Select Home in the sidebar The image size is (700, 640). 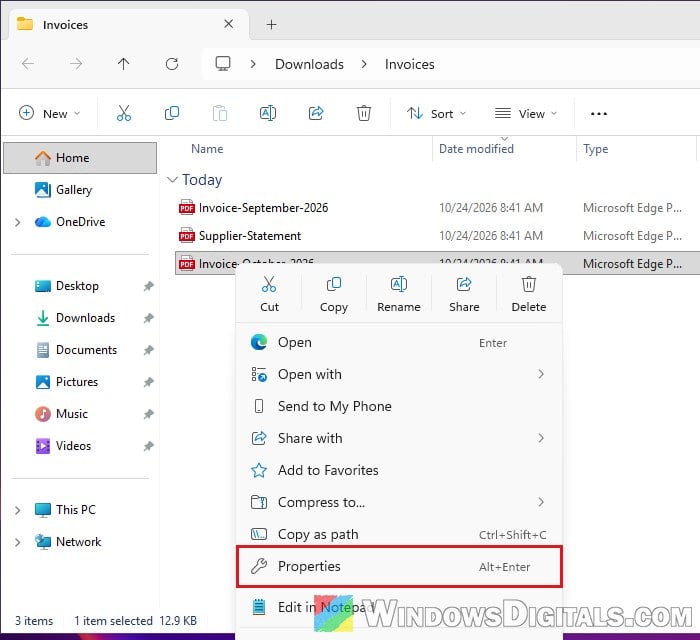pyautogui.click(x=80, y=158)
